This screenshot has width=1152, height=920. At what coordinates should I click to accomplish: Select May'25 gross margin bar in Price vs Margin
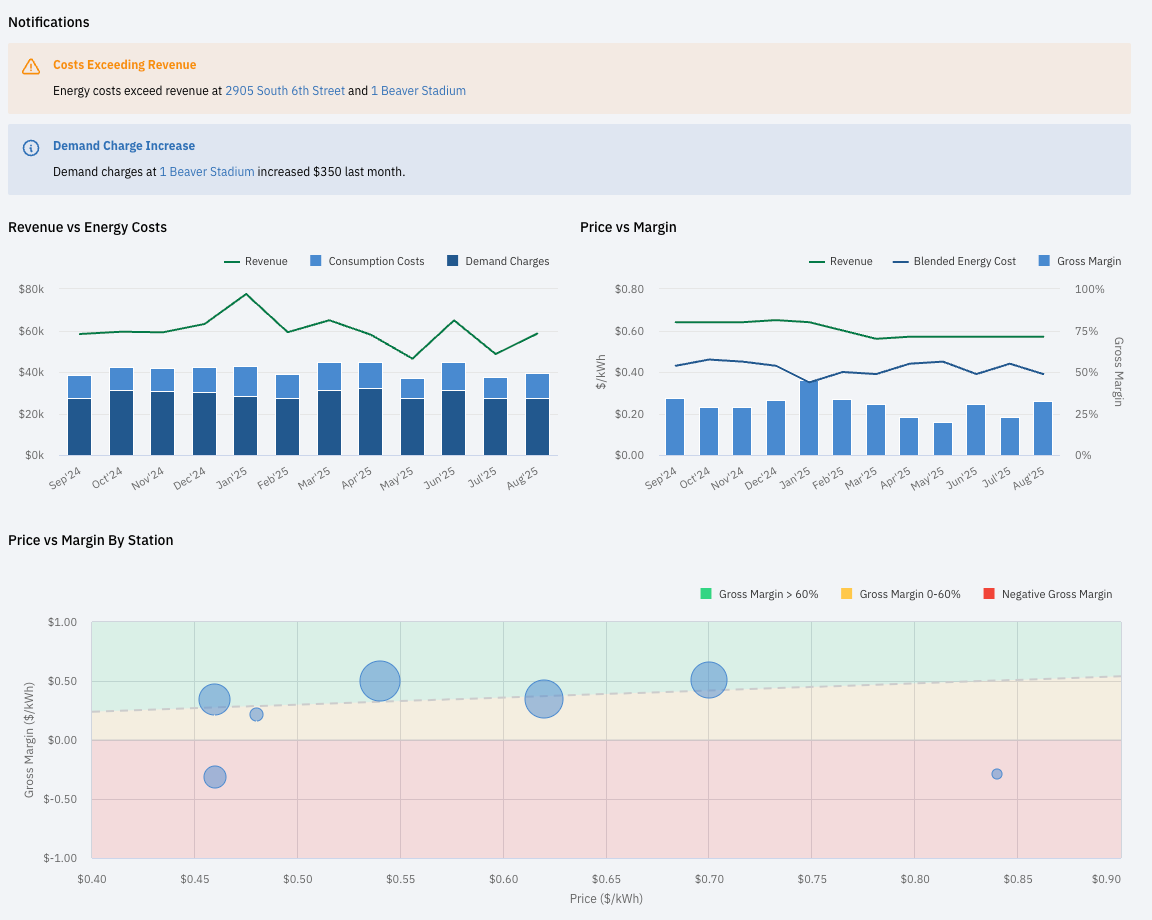tap(943, 439)
